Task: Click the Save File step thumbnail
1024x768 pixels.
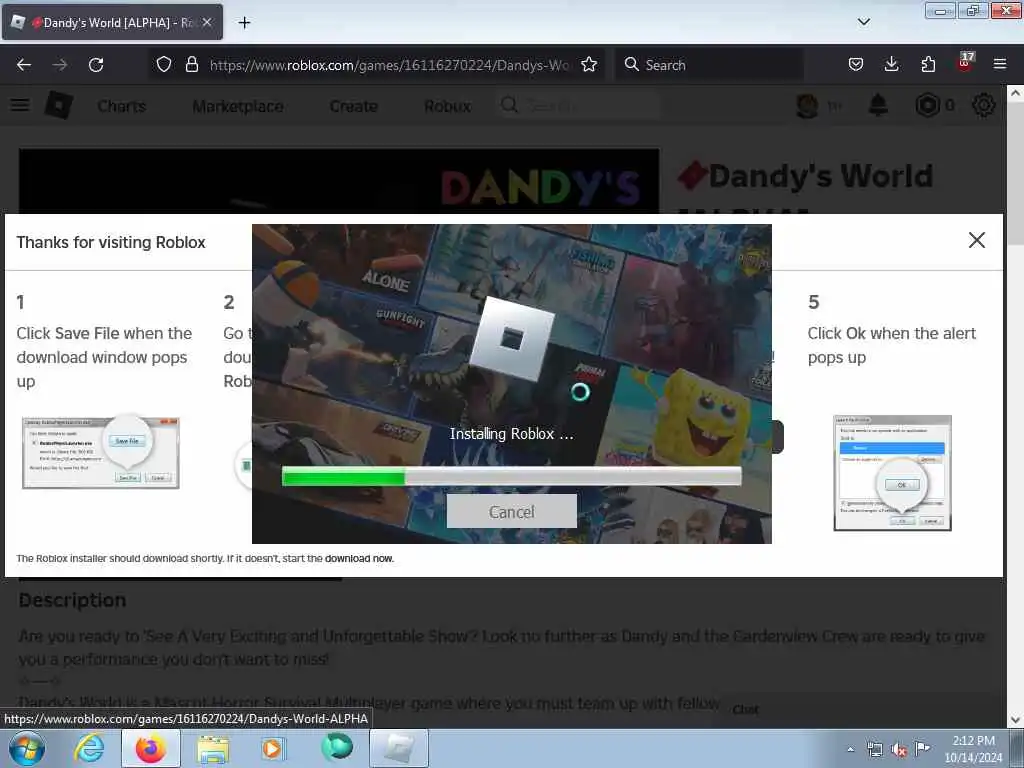Action: point(101,452)
